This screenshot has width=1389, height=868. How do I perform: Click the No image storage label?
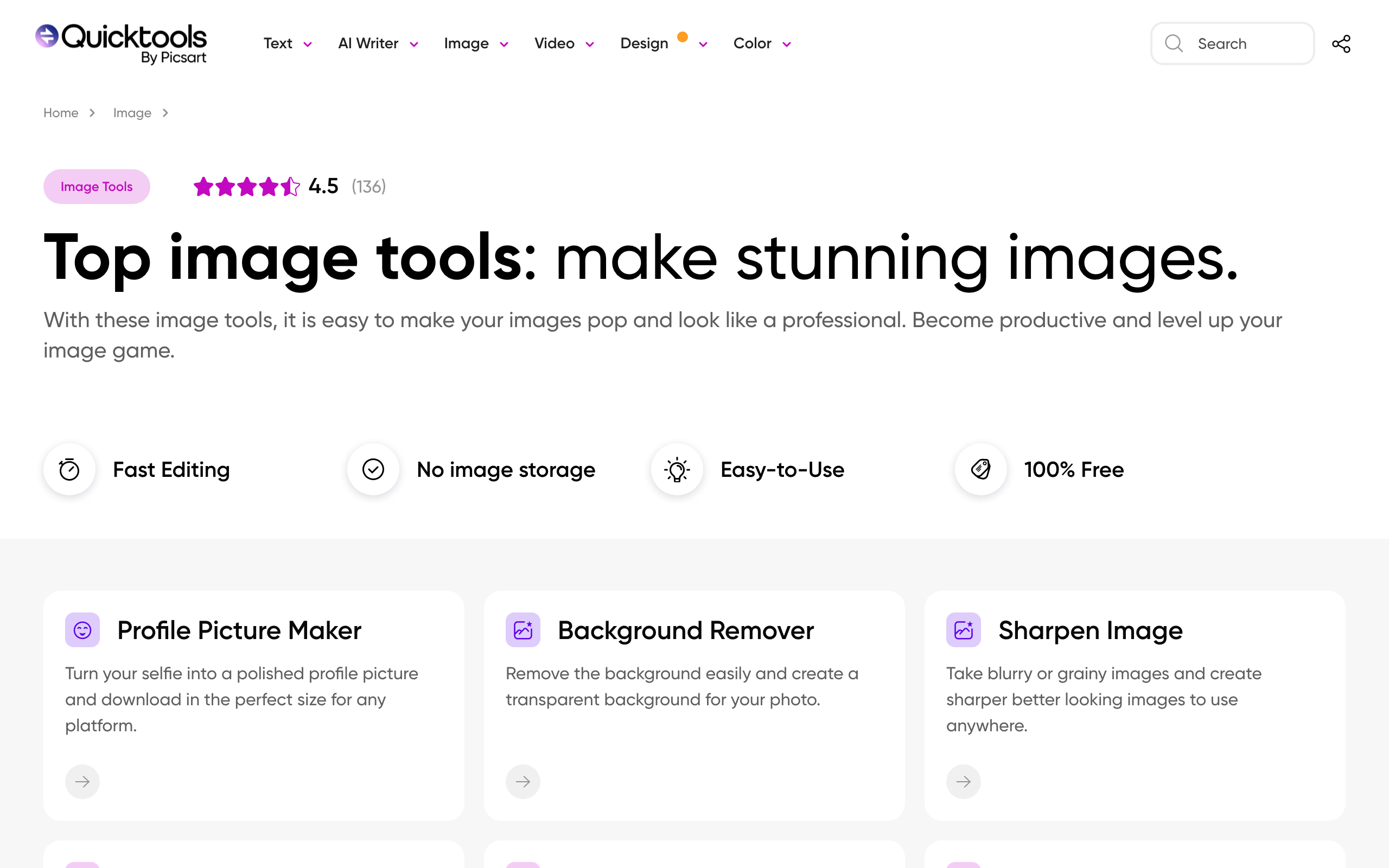(506, 470)
